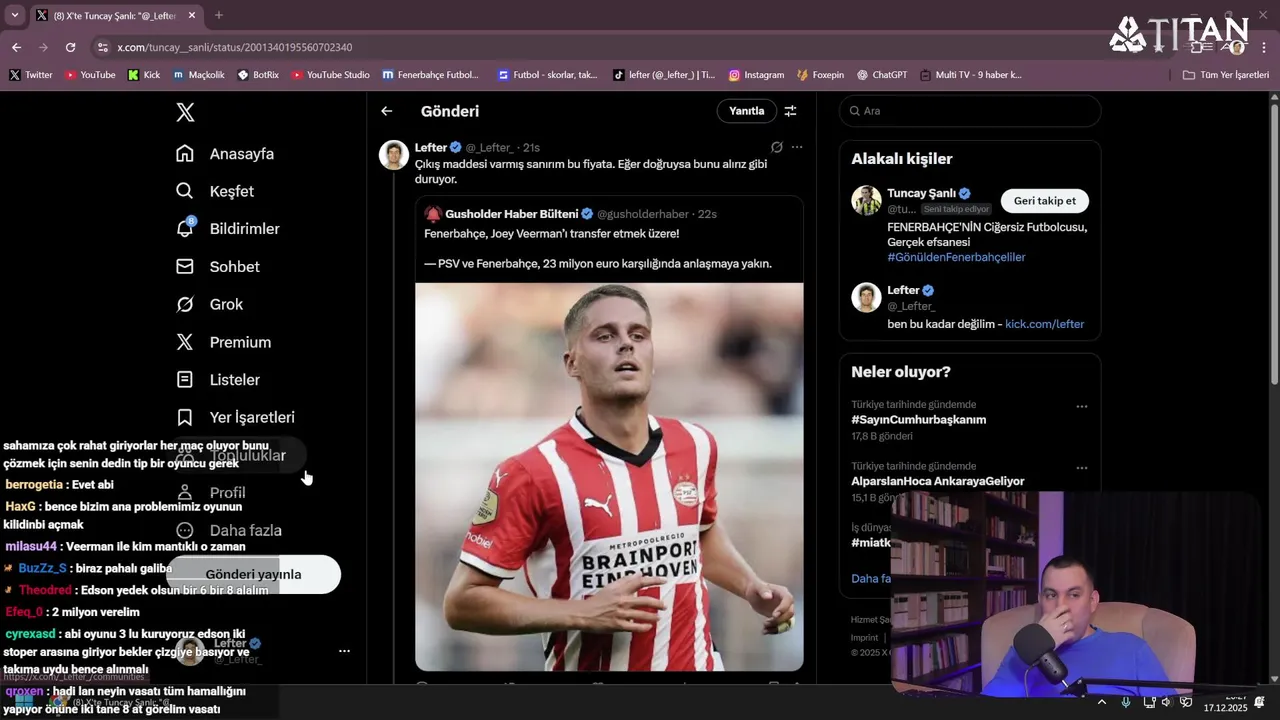
Task: Open Twitter bookmark
Action: pos(30,75)
